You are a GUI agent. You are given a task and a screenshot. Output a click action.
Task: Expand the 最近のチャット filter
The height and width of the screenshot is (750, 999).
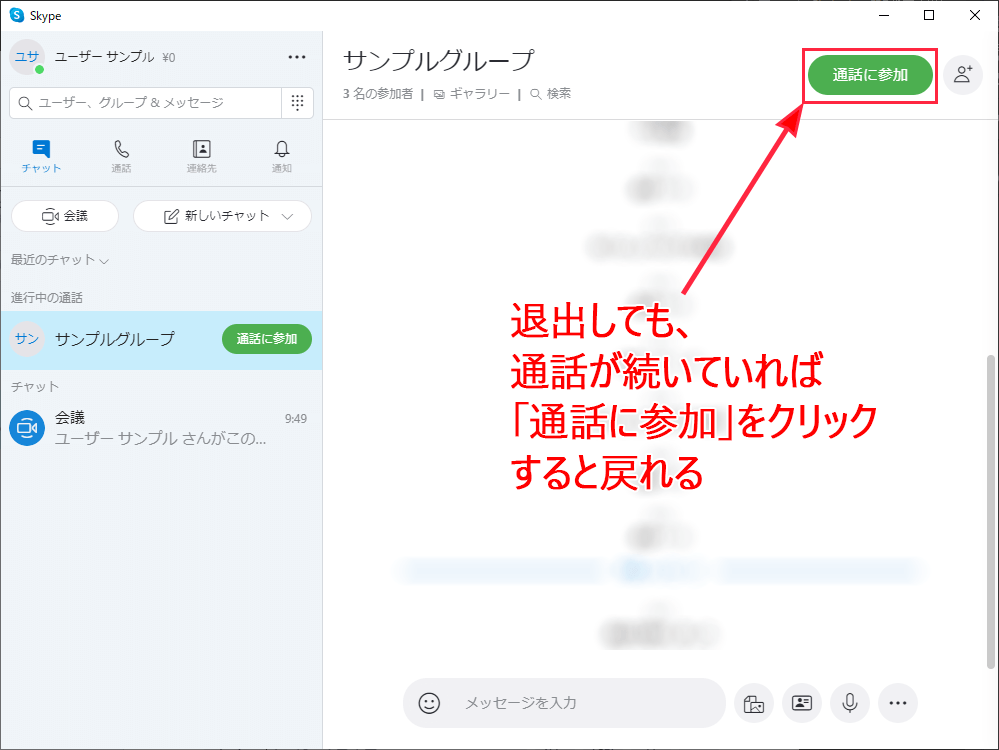pos(60,260)
